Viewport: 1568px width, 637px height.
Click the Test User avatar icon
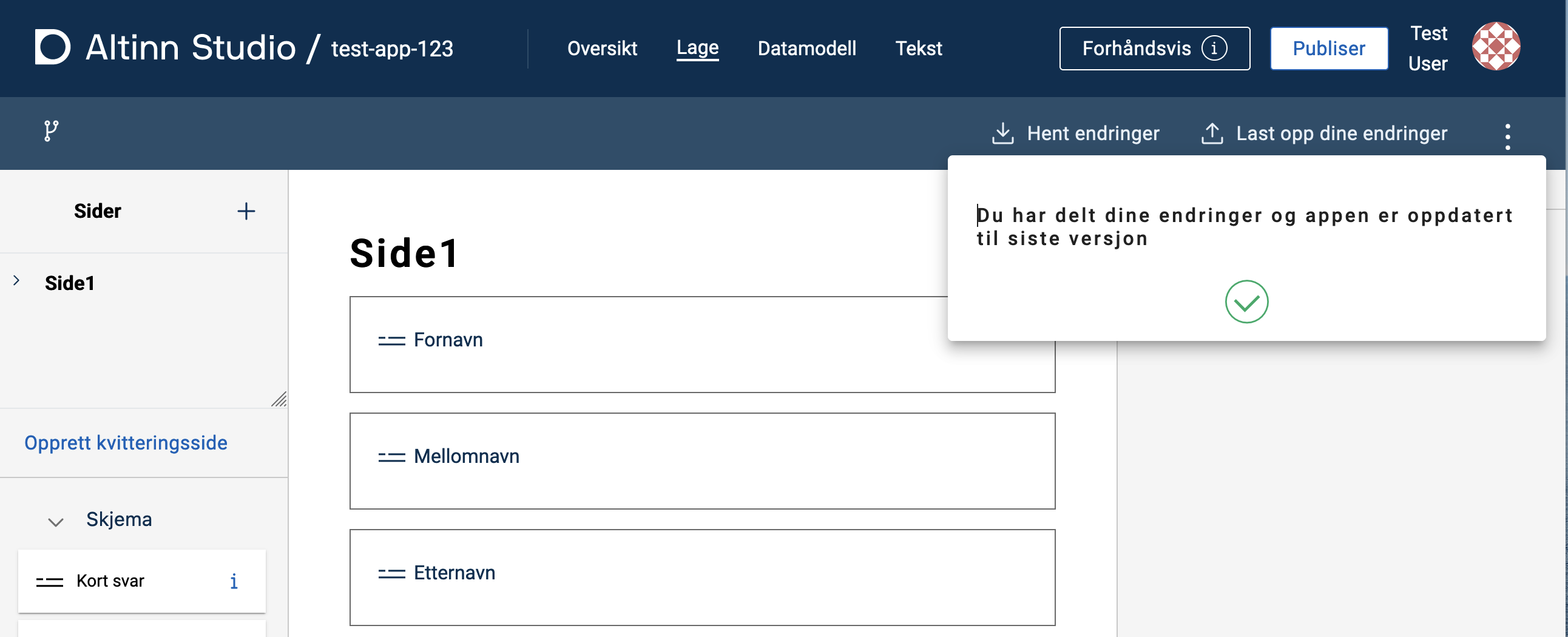[1496, 47]
